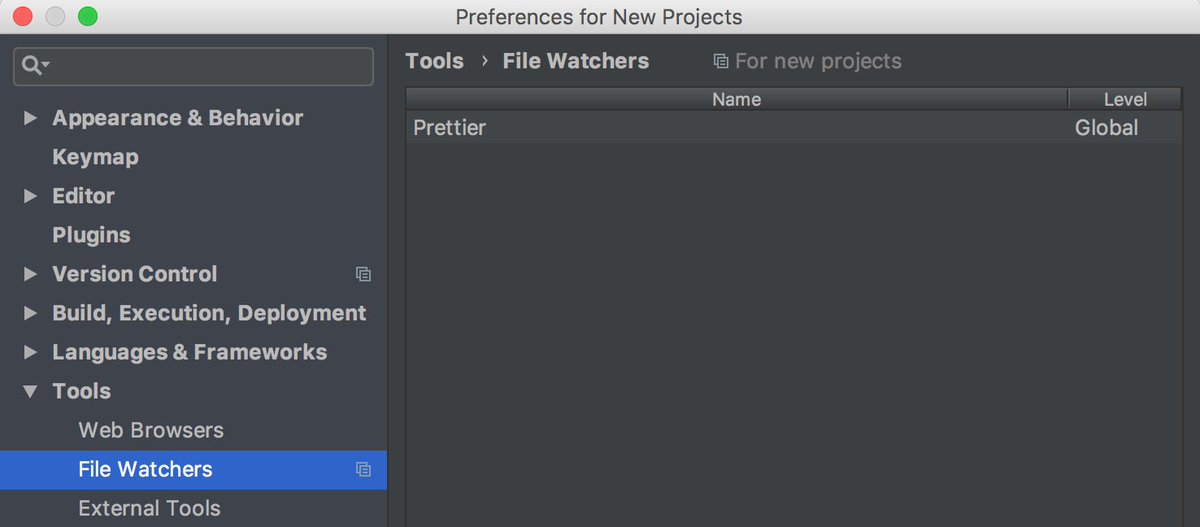Open the Plugins settings page

tap(91, 235)
